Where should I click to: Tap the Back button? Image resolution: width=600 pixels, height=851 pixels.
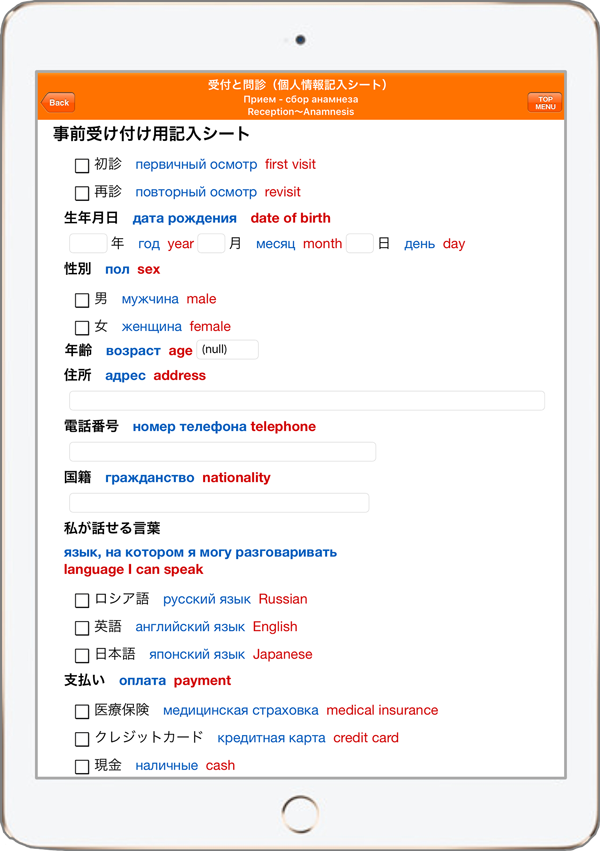[58, 103]
